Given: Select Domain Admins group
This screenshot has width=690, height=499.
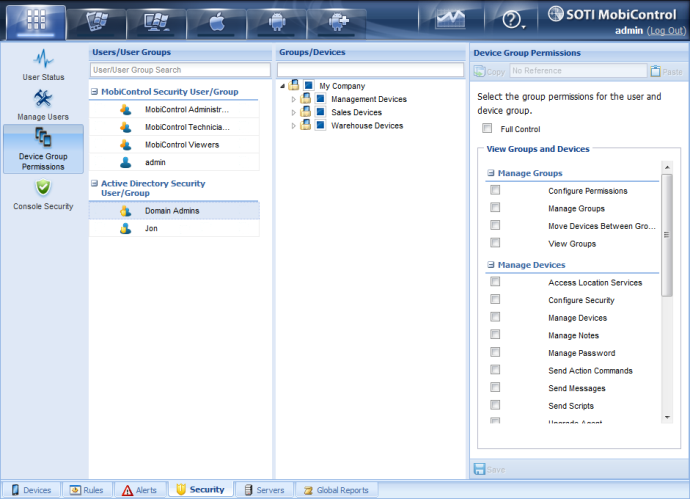Looking at the screenshot, I should [174, 211].
